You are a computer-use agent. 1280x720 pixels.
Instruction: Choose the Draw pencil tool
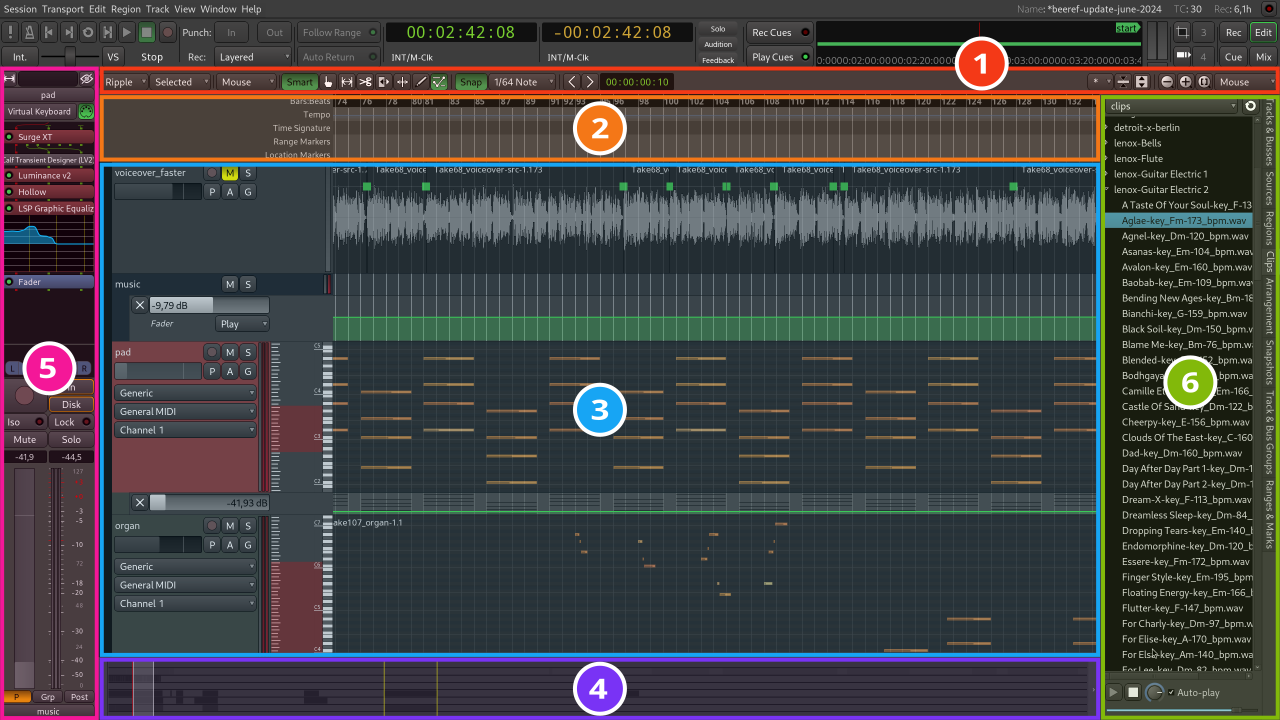click(421, 82)
